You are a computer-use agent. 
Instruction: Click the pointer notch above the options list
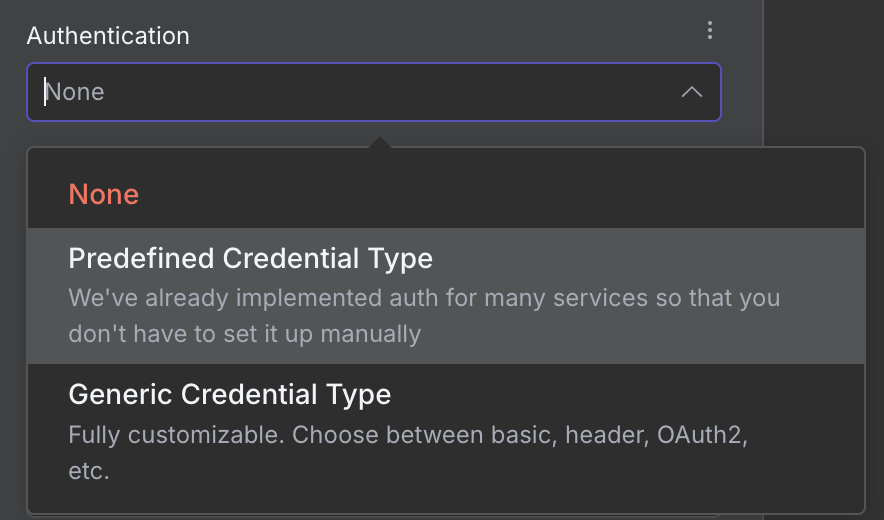click(378, 145)
